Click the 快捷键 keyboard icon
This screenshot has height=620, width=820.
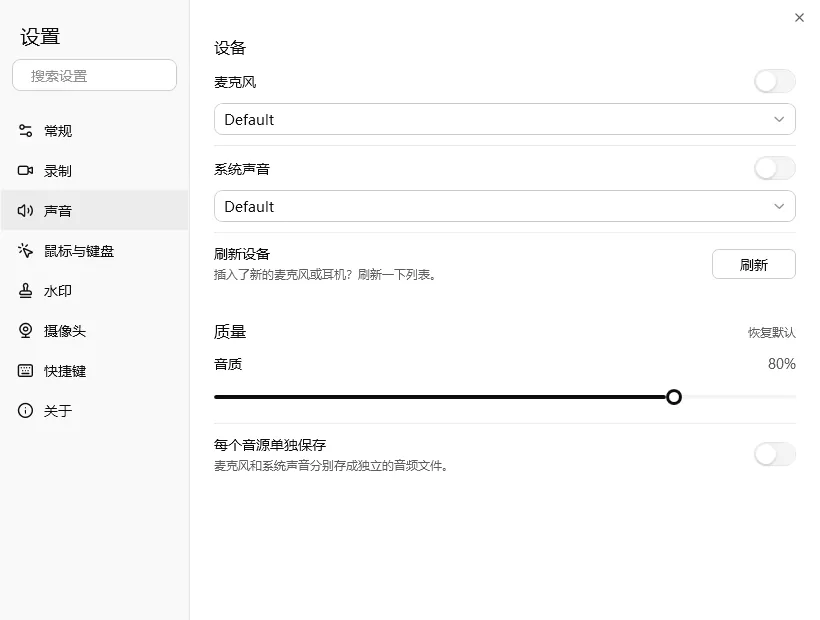pos(25,371)
